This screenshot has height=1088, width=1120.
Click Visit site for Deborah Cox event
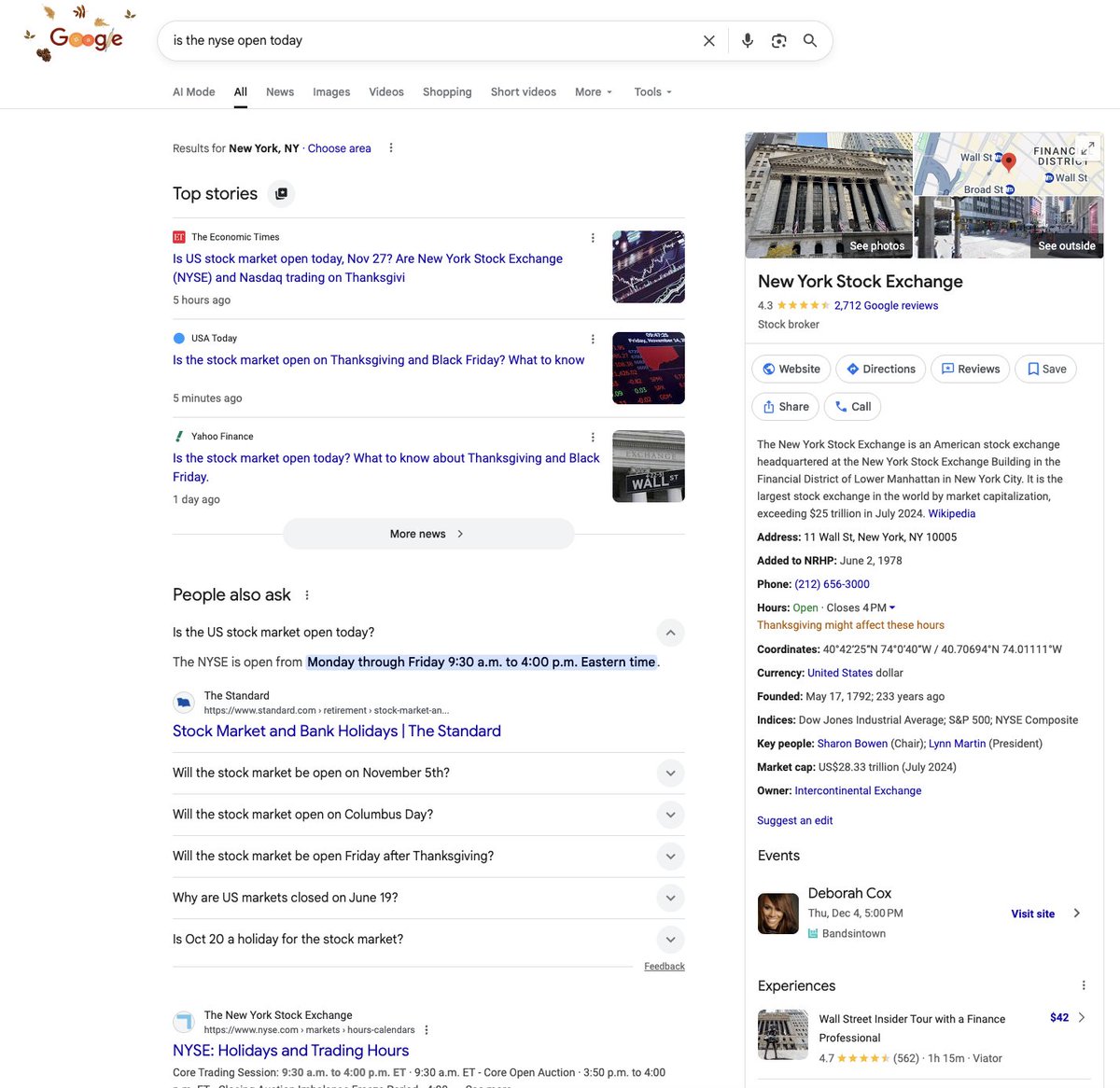[x=1033, y=914]
